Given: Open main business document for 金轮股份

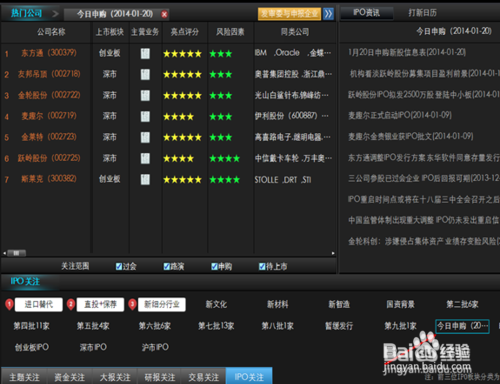Looking at the screenshot, I should [x=145, y=95].
